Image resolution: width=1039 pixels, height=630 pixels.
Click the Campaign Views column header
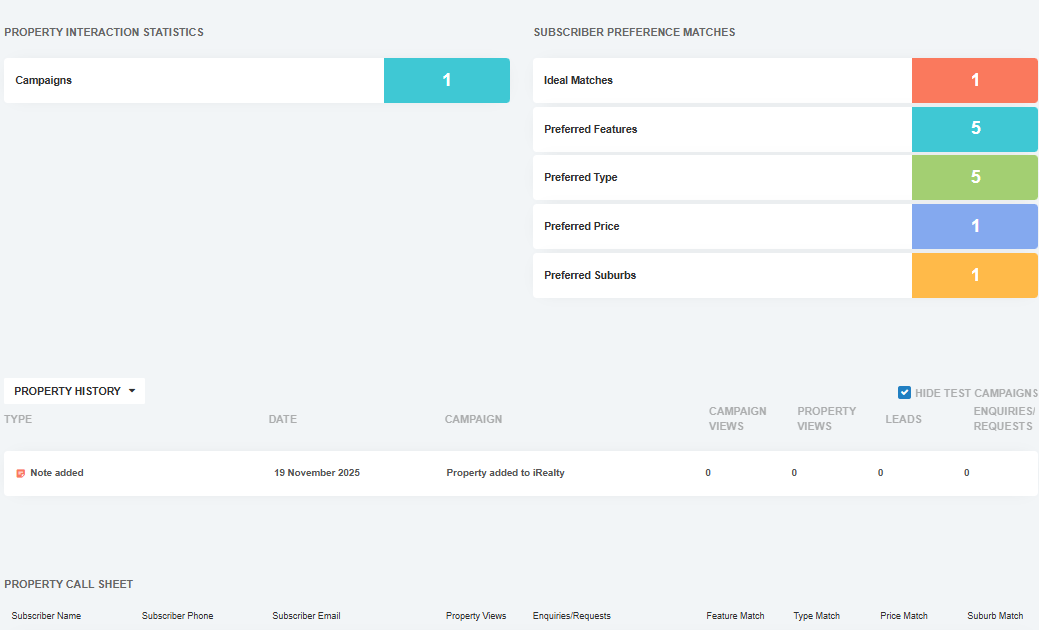click(737, 418)
